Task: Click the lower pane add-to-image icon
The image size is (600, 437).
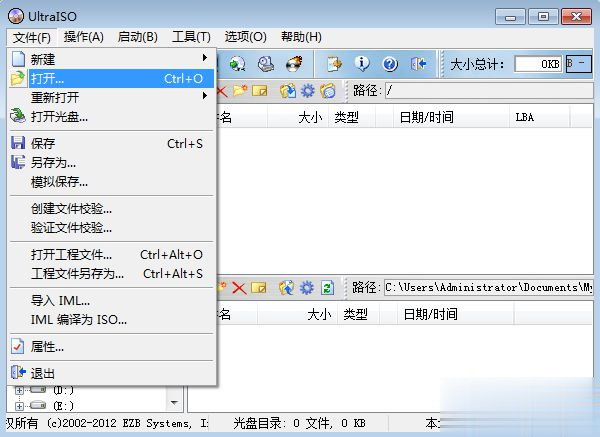Action: pos(287,288)
